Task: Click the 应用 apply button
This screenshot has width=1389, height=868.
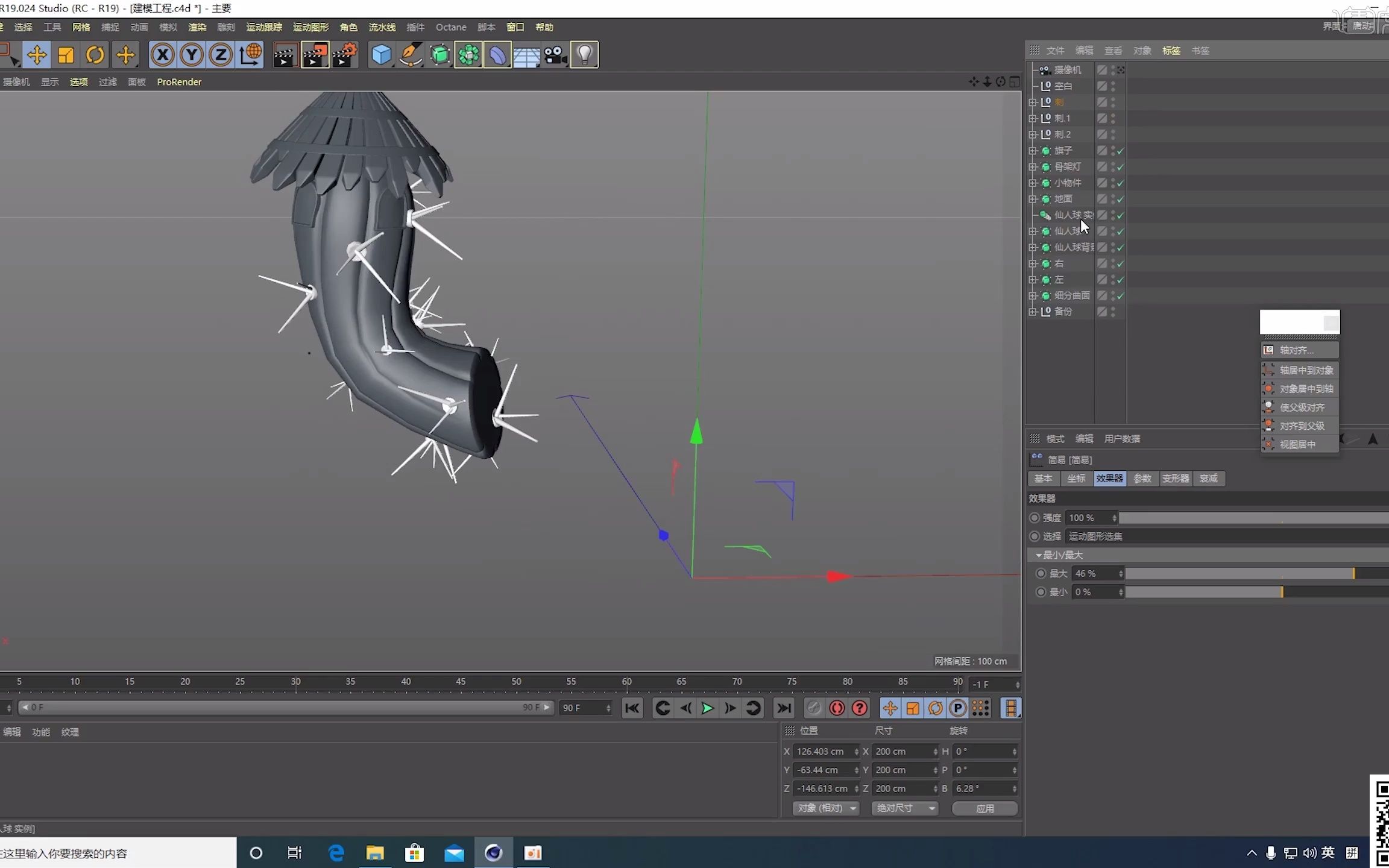Action: pos(985,808)
